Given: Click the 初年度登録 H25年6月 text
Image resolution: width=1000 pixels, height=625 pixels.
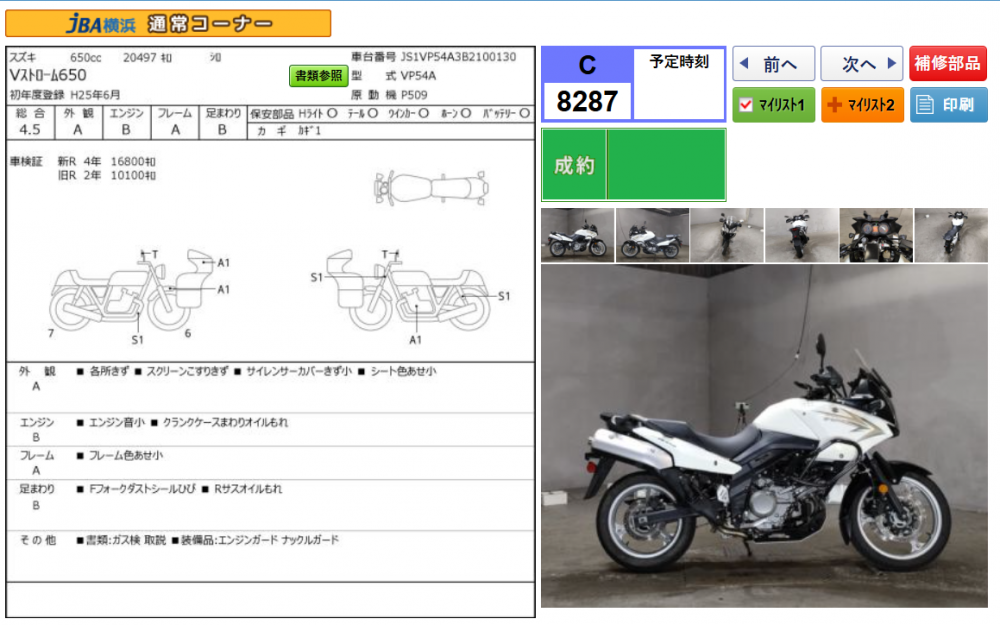Looking at the screenshot, I should pos(64,95).
